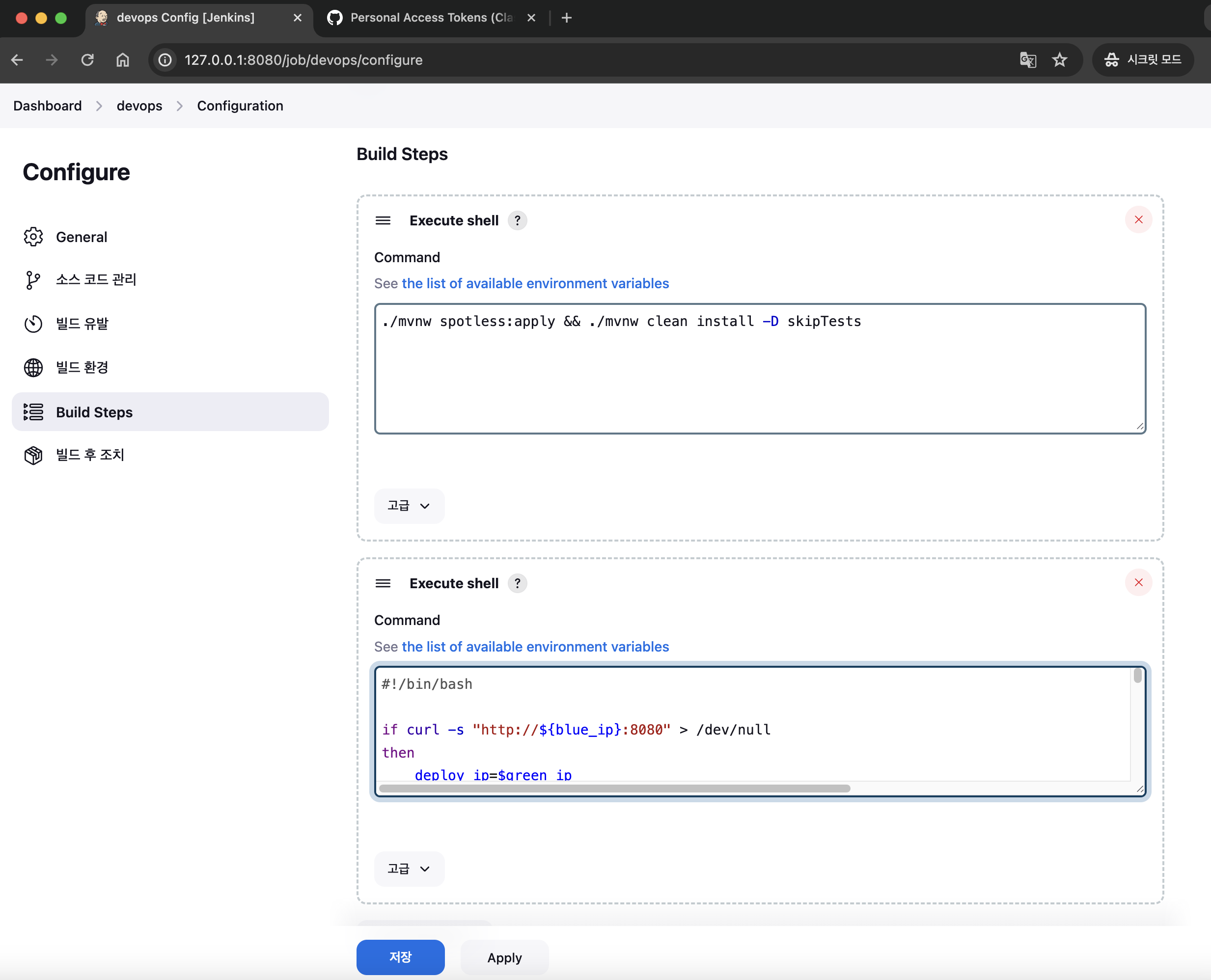Open source code management branch icon
Image resolution: width=1211 pixels, height=980 pixels.
33,280
